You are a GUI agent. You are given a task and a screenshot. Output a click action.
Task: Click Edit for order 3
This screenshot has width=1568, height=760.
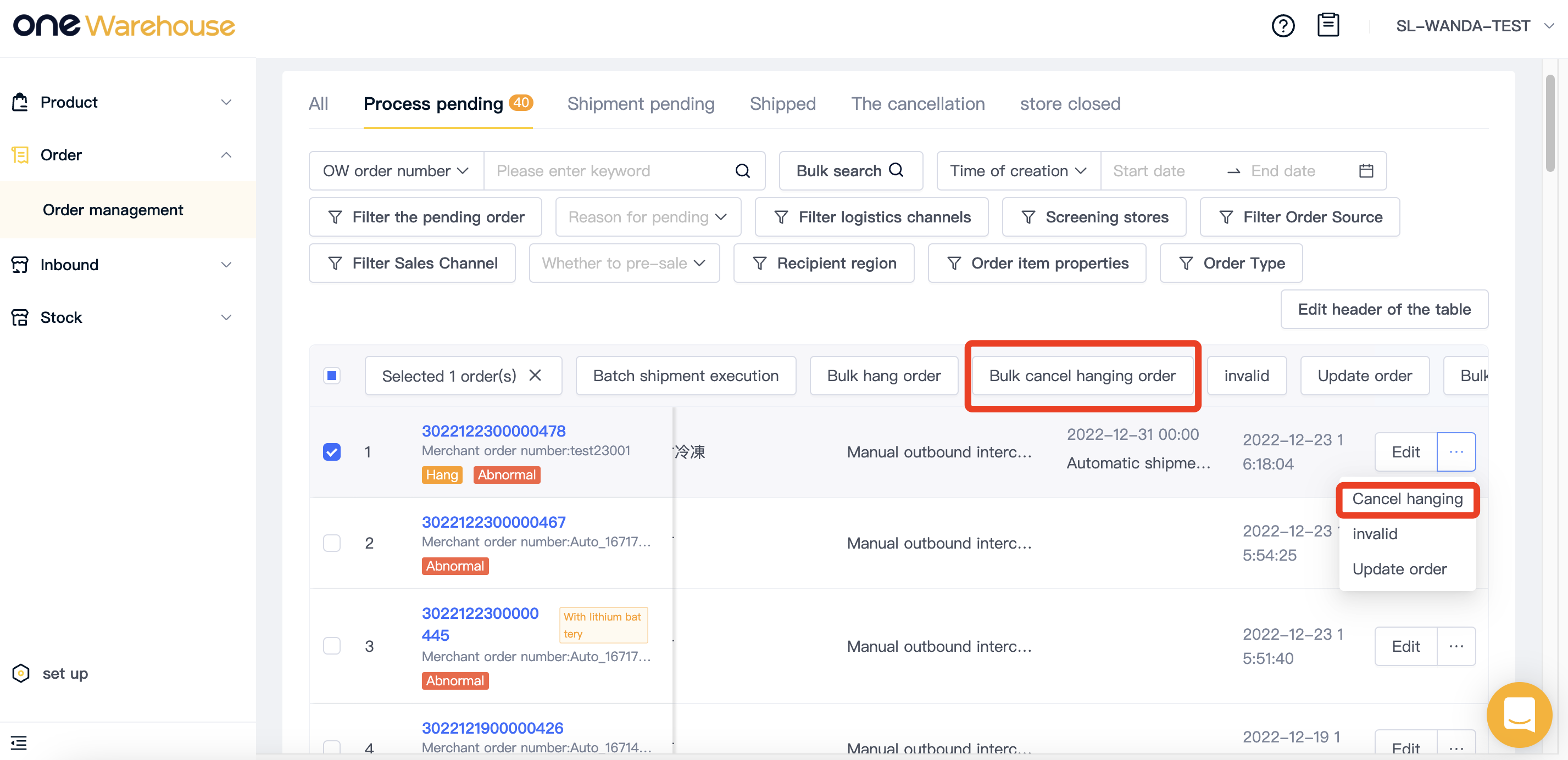coord(1405,646)
